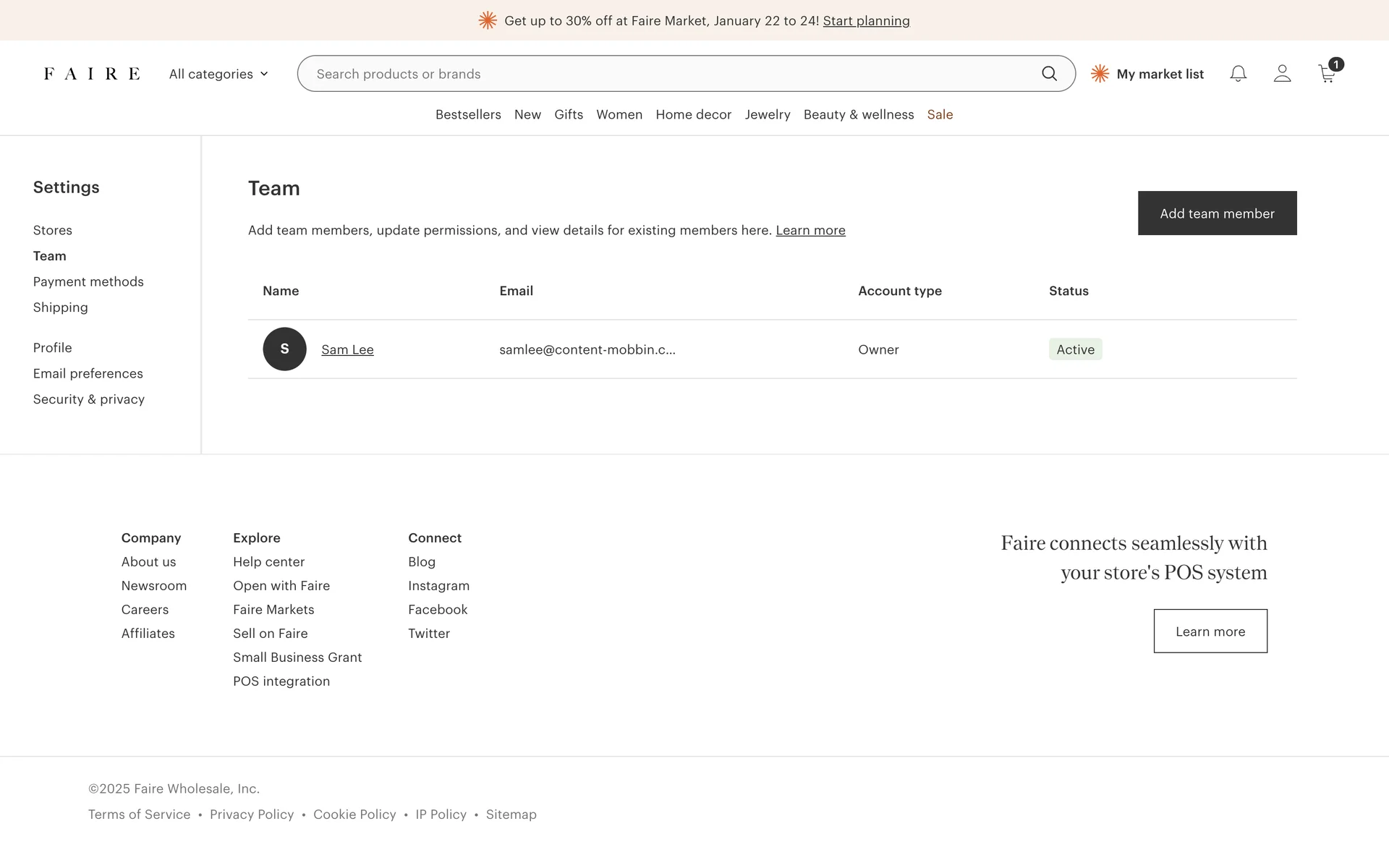1389x868 pixels.
Task: Open the Bestsellers category
Action: pyautogui.click(x=468, y=114)
